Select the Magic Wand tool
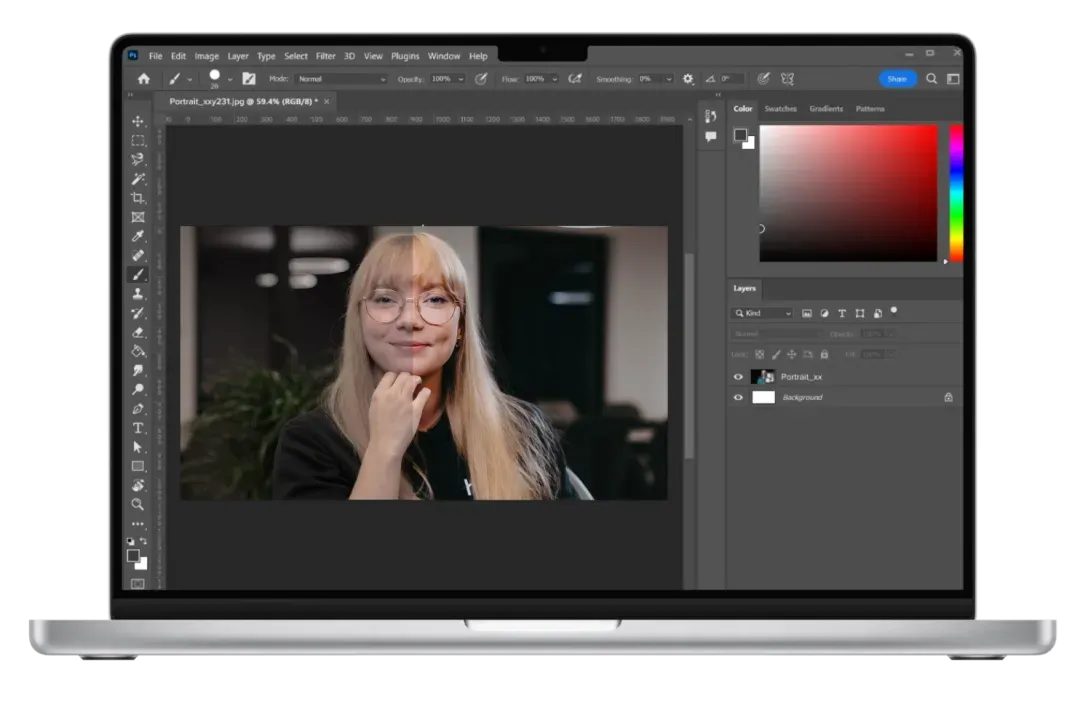 click(138, 178)
